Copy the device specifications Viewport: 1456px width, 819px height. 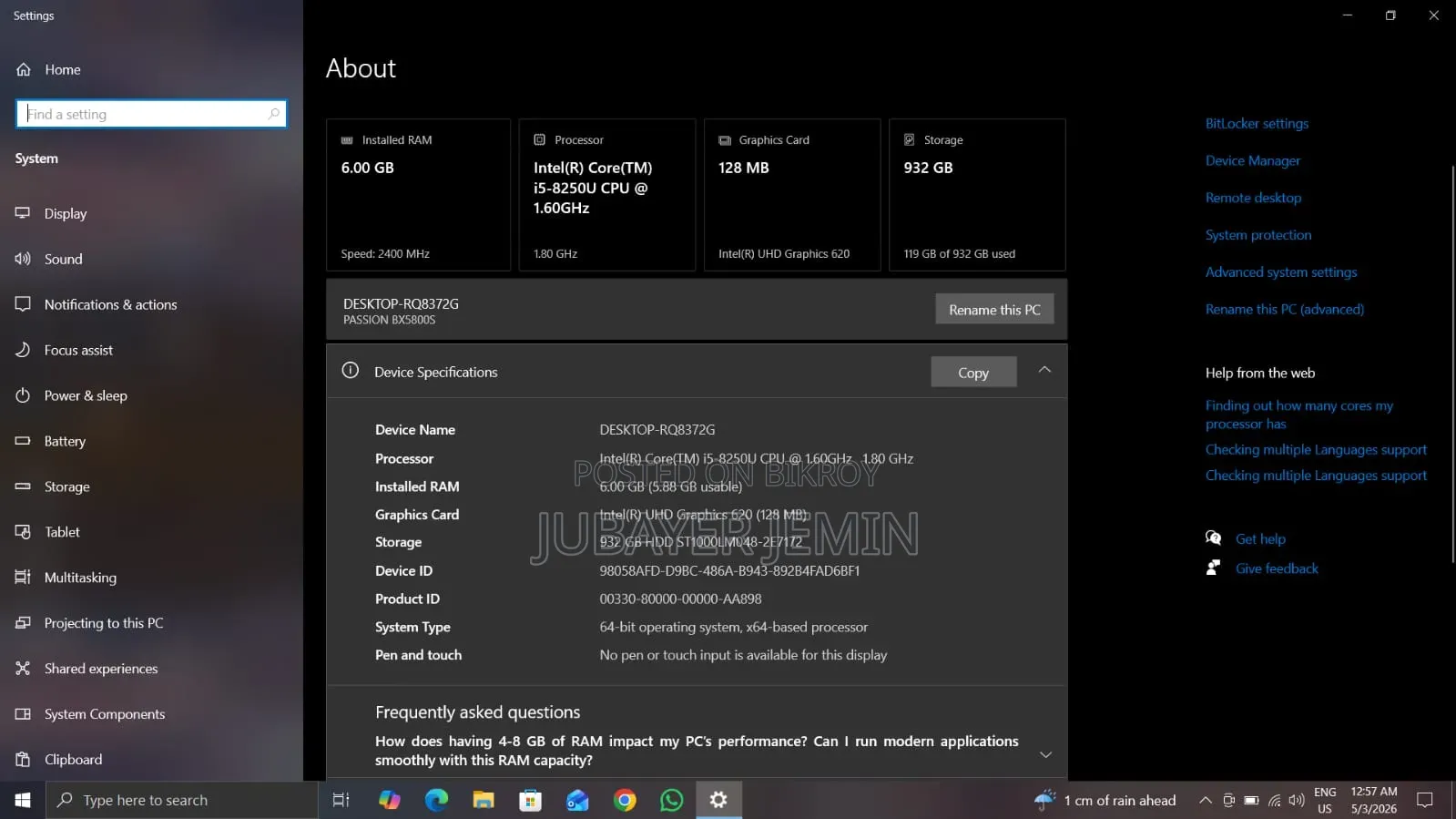click(x=973, y=372)
